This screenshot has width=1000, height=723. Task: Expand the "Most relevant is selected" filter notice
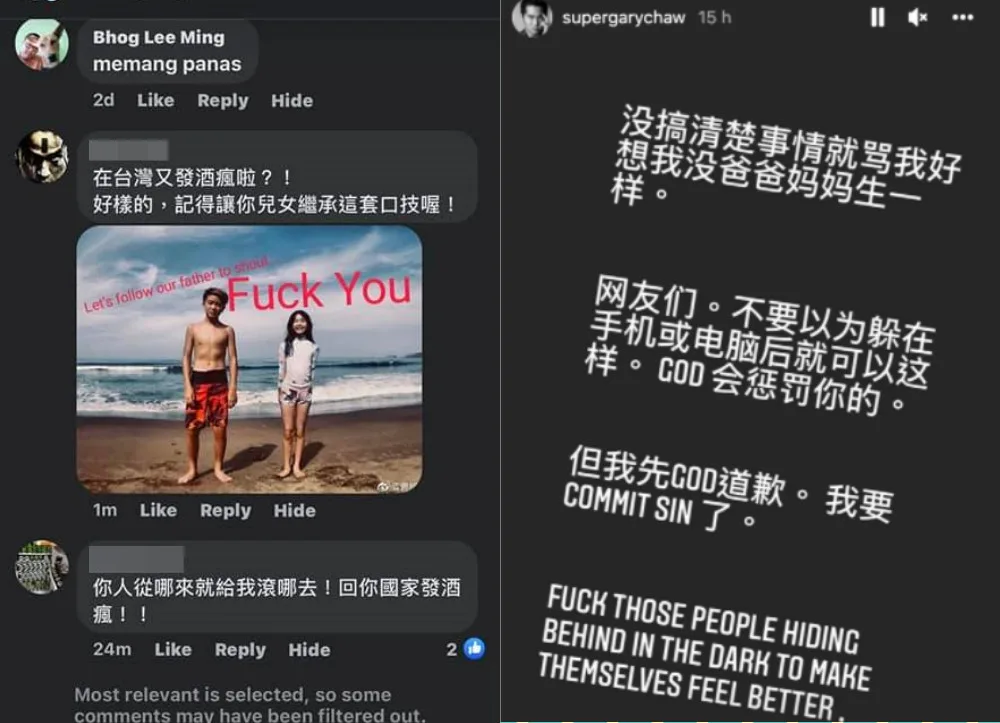pyautogui.click(x=249, y=704)
